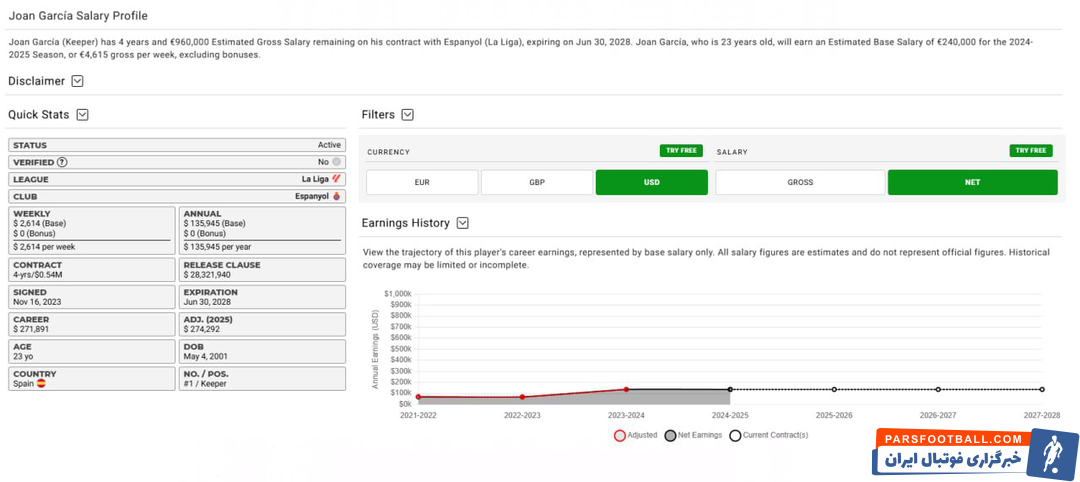Collapse the Filters section
1080x482 pixels.
407,115
